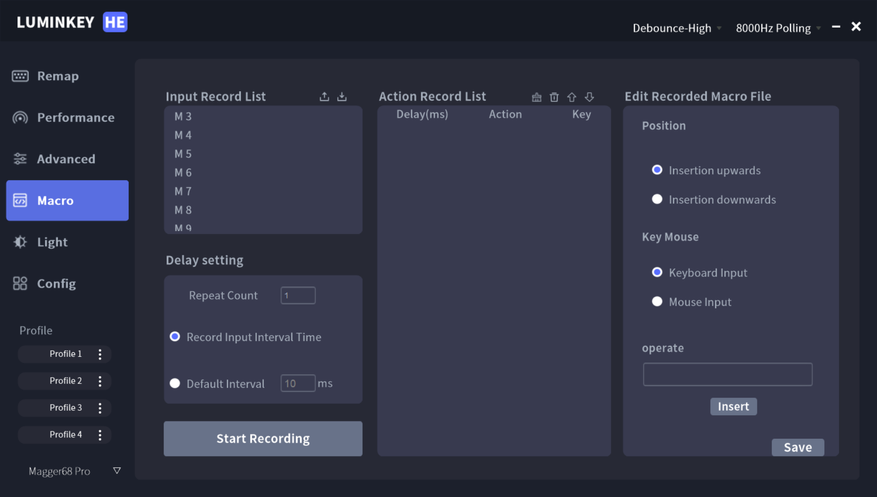Move action up with the up arrow icon

572,97
